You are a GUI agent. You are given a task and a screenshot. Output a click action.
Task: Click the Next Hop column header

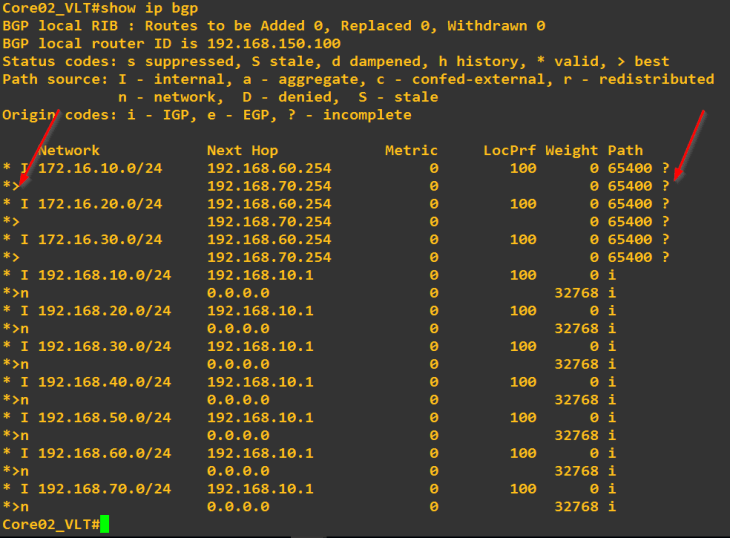tap(242, 150)
